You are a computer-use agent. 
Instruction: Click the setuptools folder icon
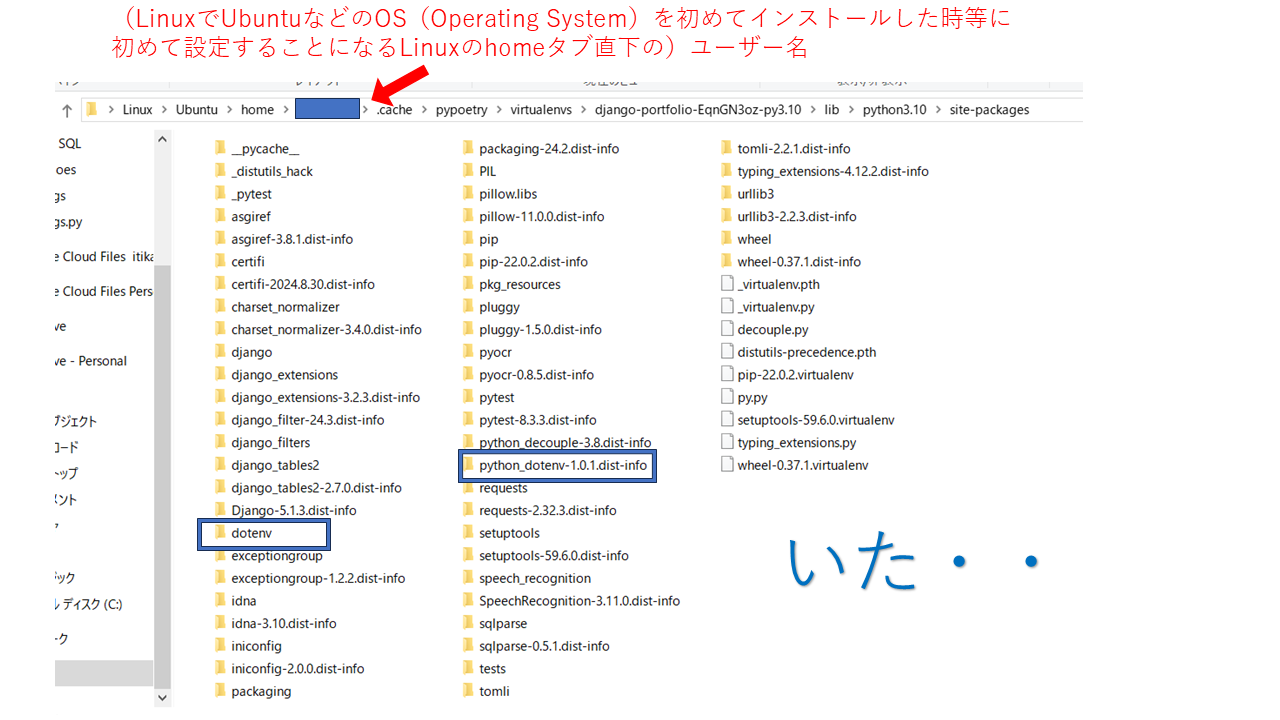(x=468, y=533)
